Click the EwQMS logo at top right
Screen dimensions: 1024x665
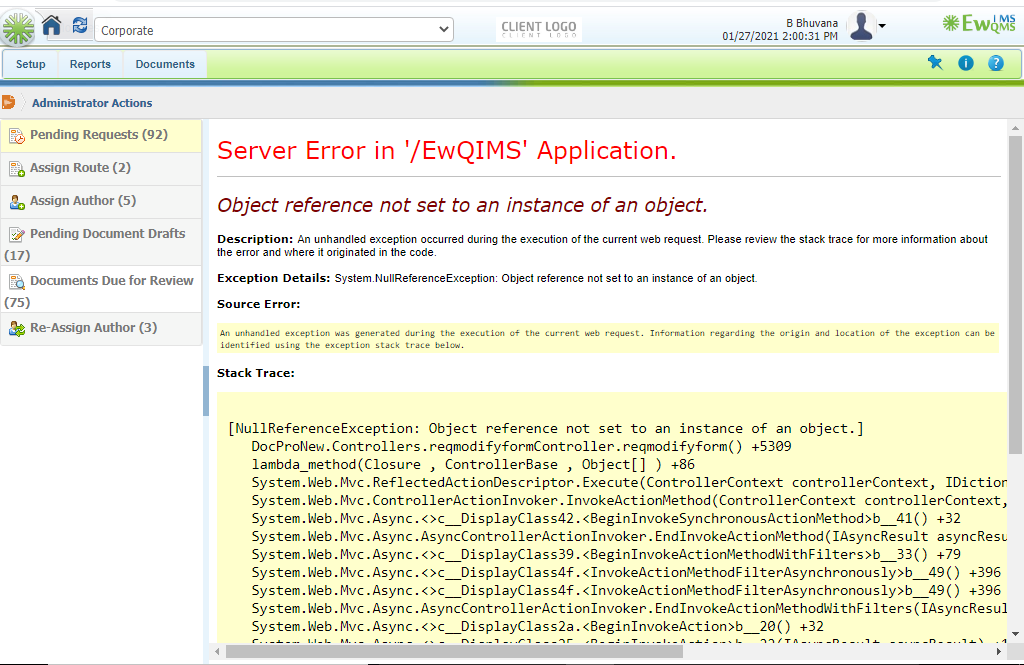tap(979, 24)
